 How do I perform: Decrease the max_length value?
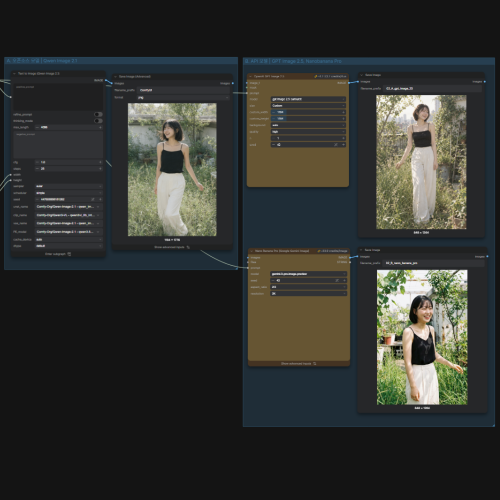[37, 127]
